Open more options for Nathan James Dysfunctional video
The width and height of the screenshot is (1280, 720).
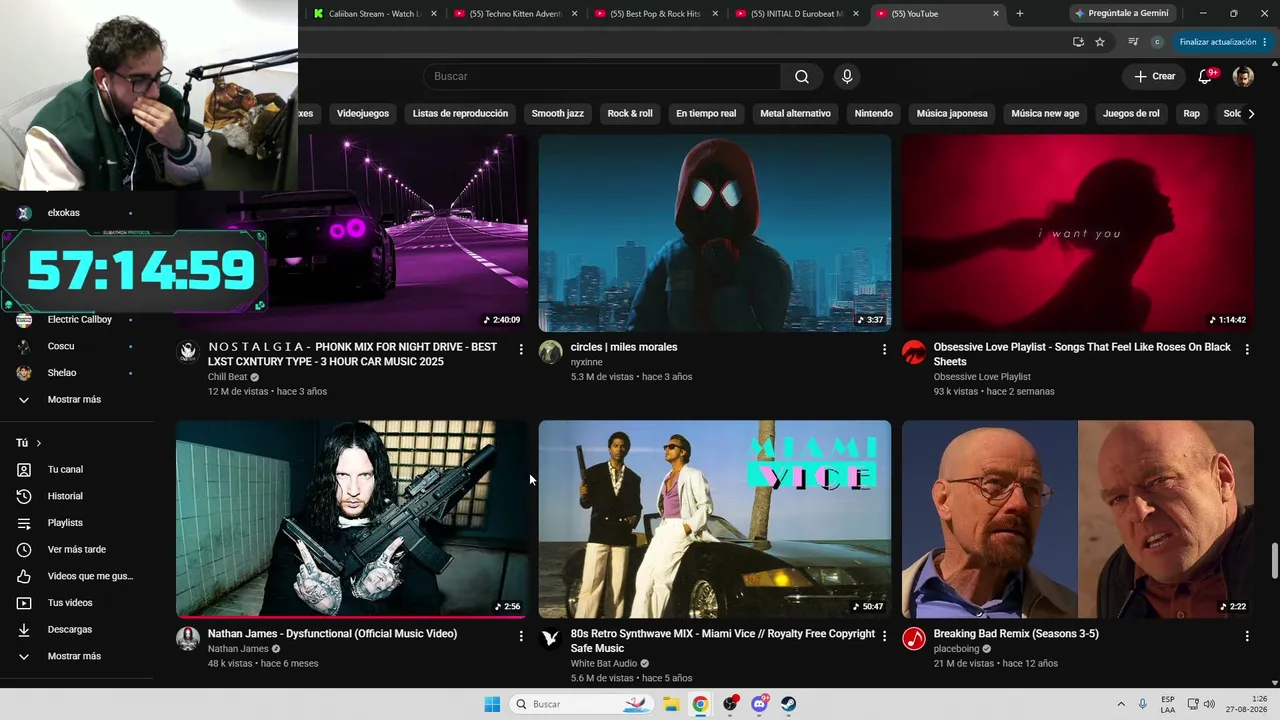coord(521,636)
